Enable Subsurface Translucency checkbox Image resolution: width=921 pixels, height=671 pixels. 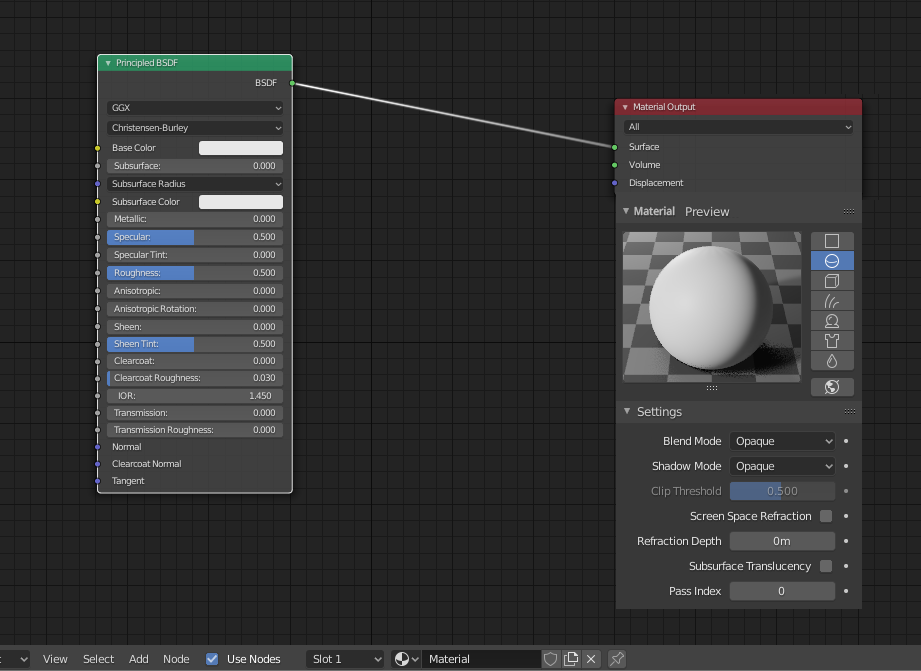coord(826,566)
